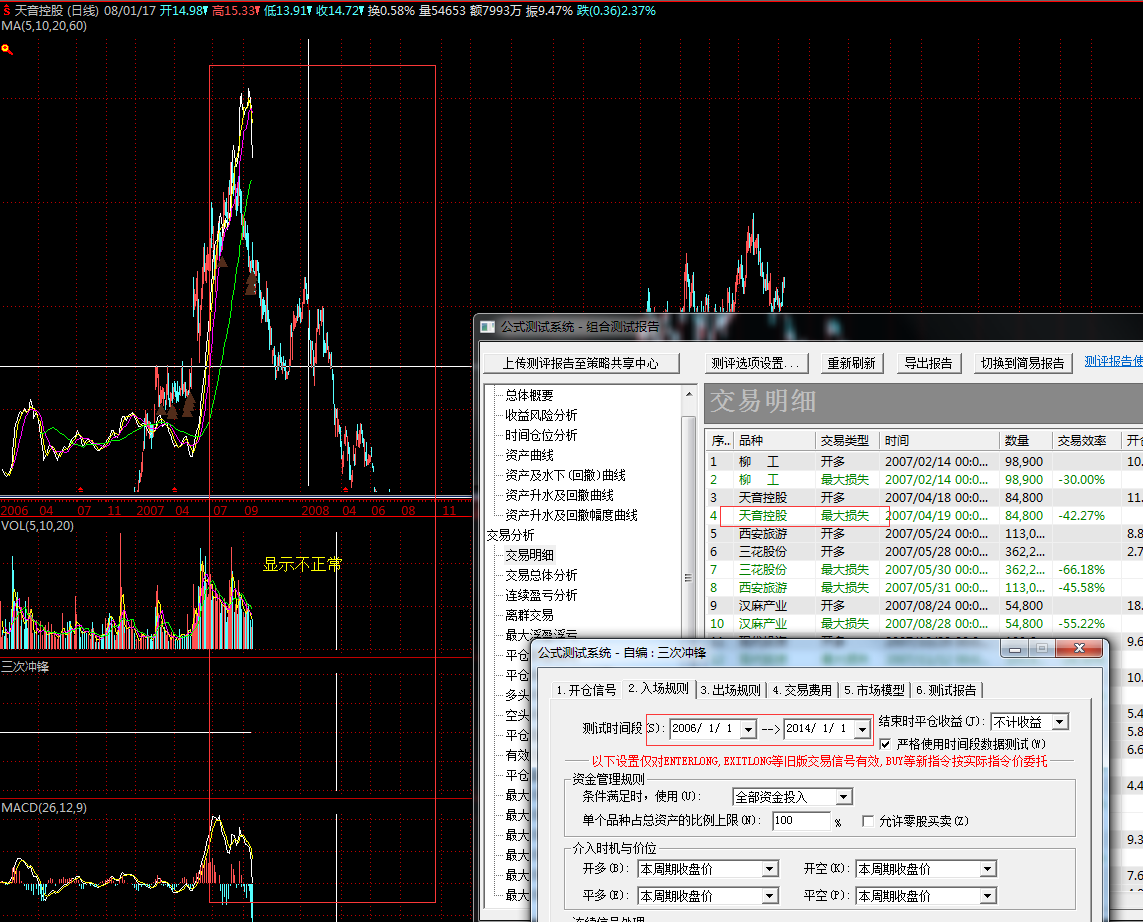Toggle 严格使用时间段数据测试 checkbox
This screenshot has width=1143, height=922.
pos(884,744)
